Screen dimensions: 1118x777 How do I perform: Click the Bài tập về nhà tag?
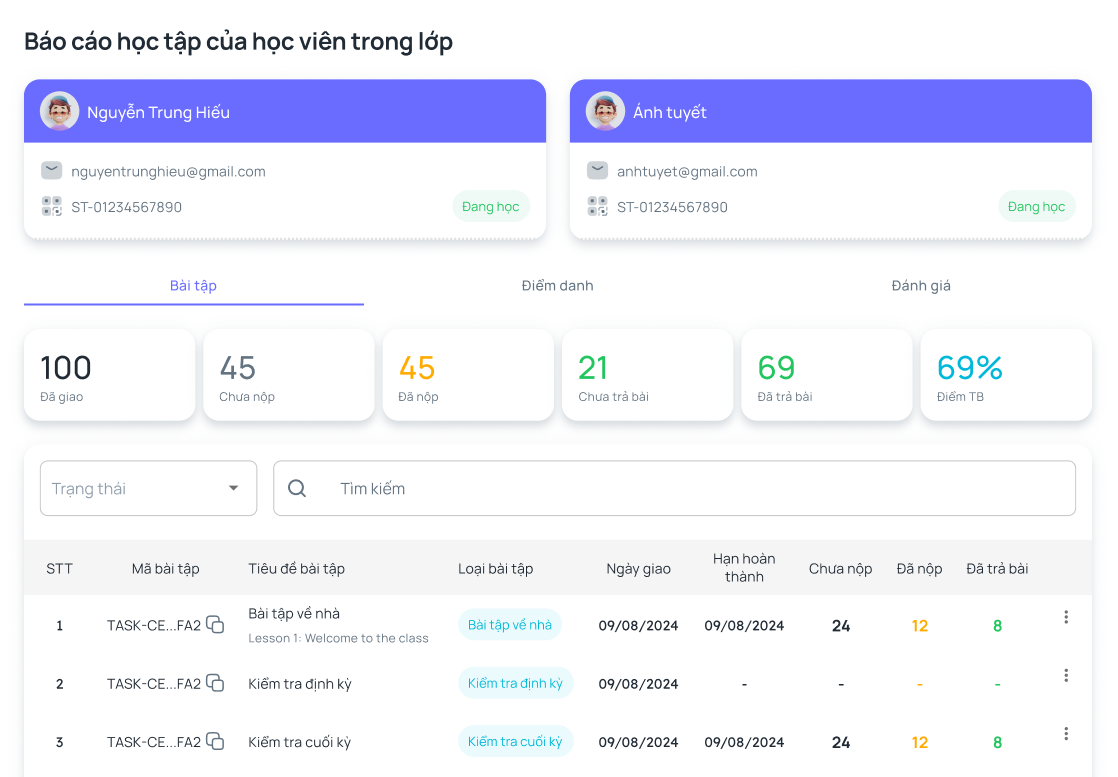(510, 625)
